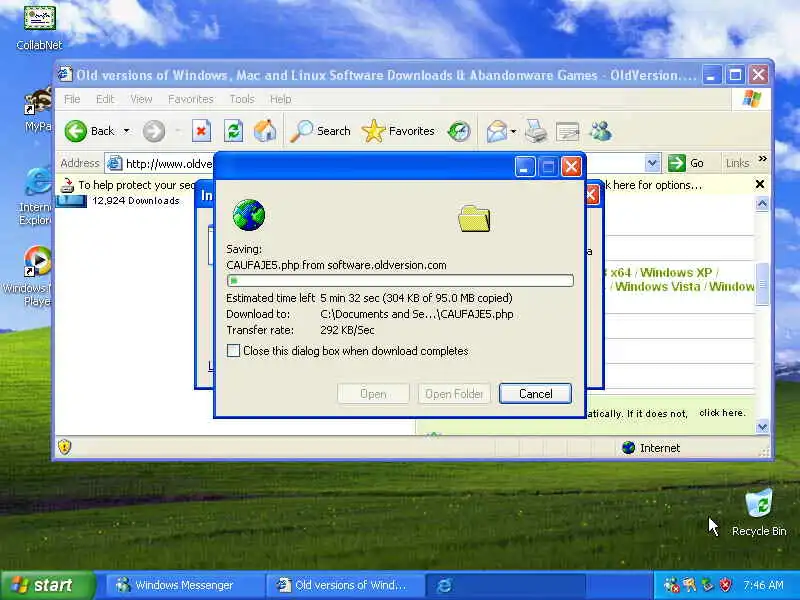Enable Close this dialog box when download completes

[233, 351]
